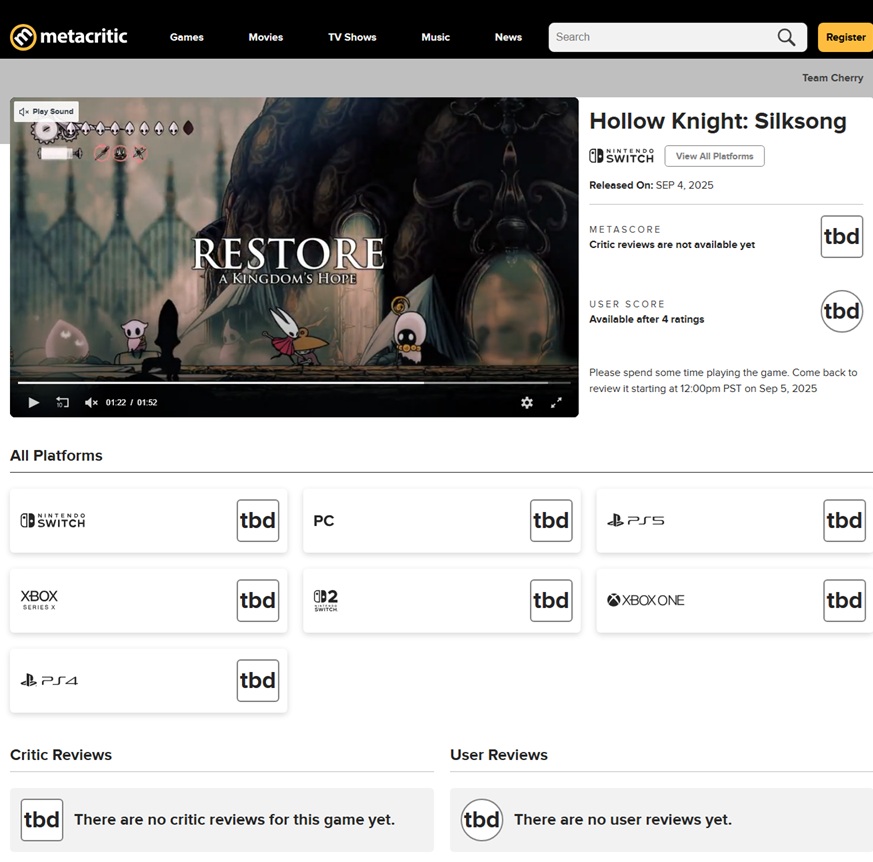
Task: Click the Metacritic logo
Action: click(x=69, y=37)
